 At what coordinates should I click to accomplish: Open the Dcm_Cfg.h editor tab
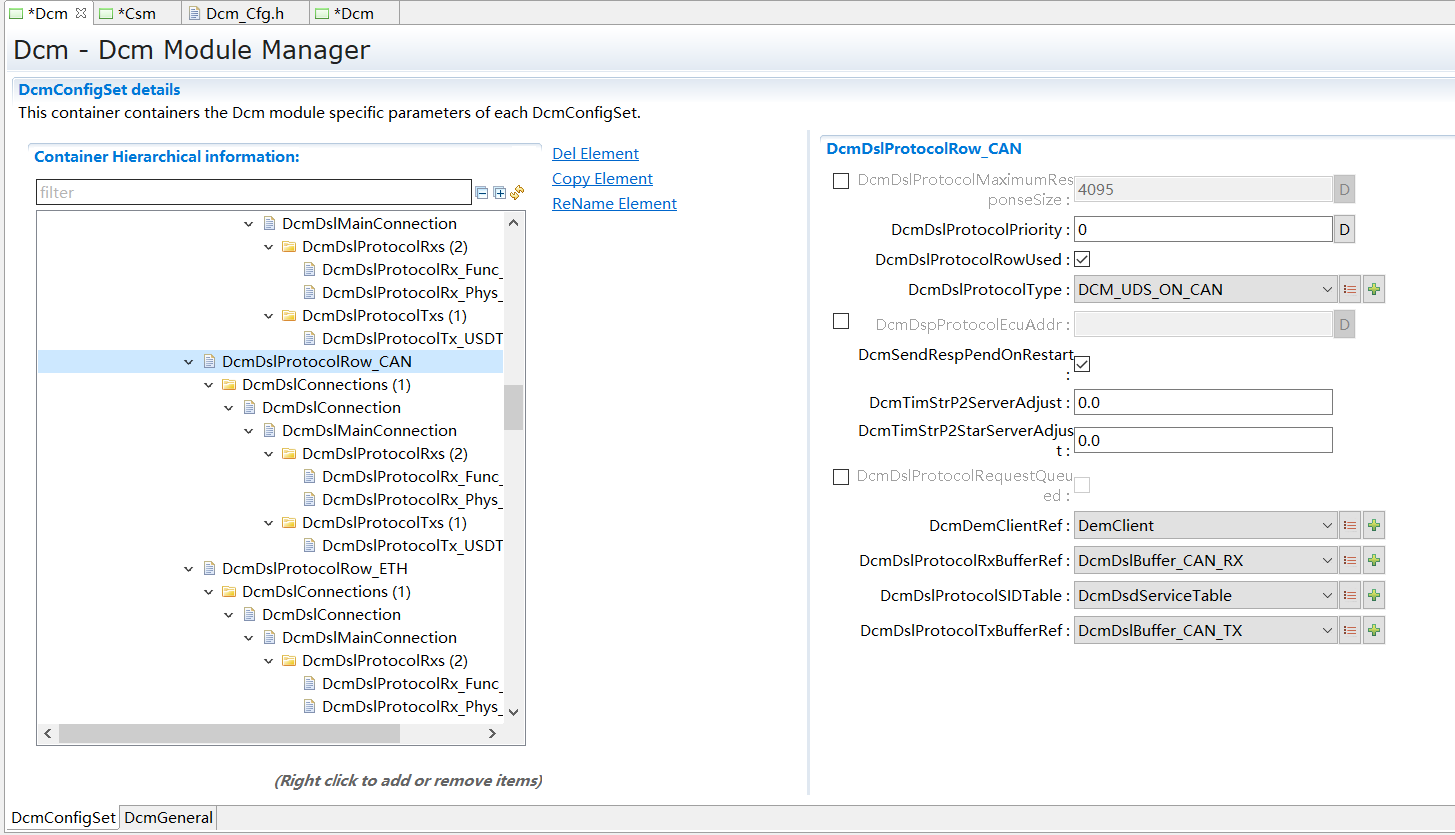click(x=244, y=13)
